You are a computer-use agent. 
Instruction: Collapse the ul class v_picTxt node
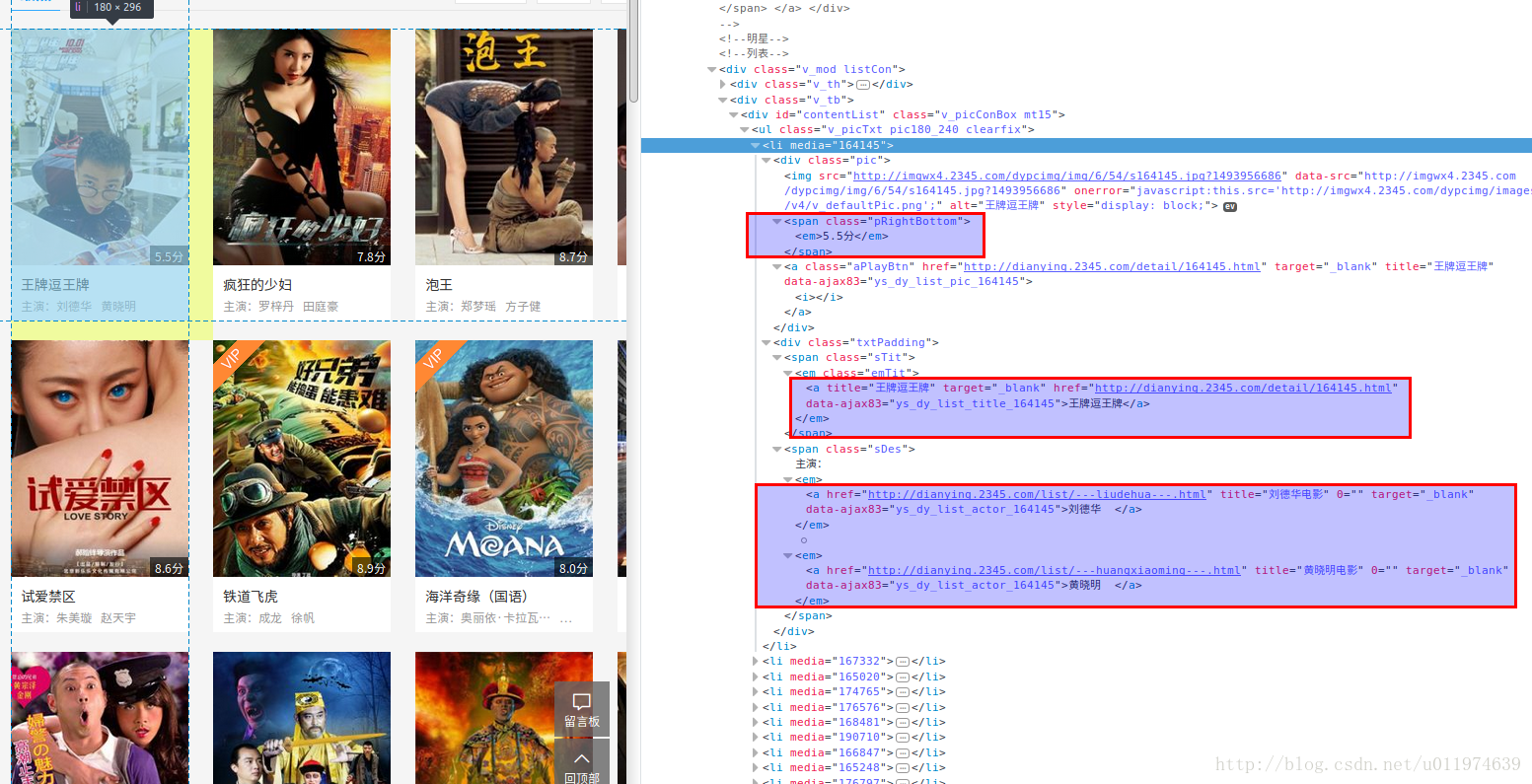click(745, 130)
